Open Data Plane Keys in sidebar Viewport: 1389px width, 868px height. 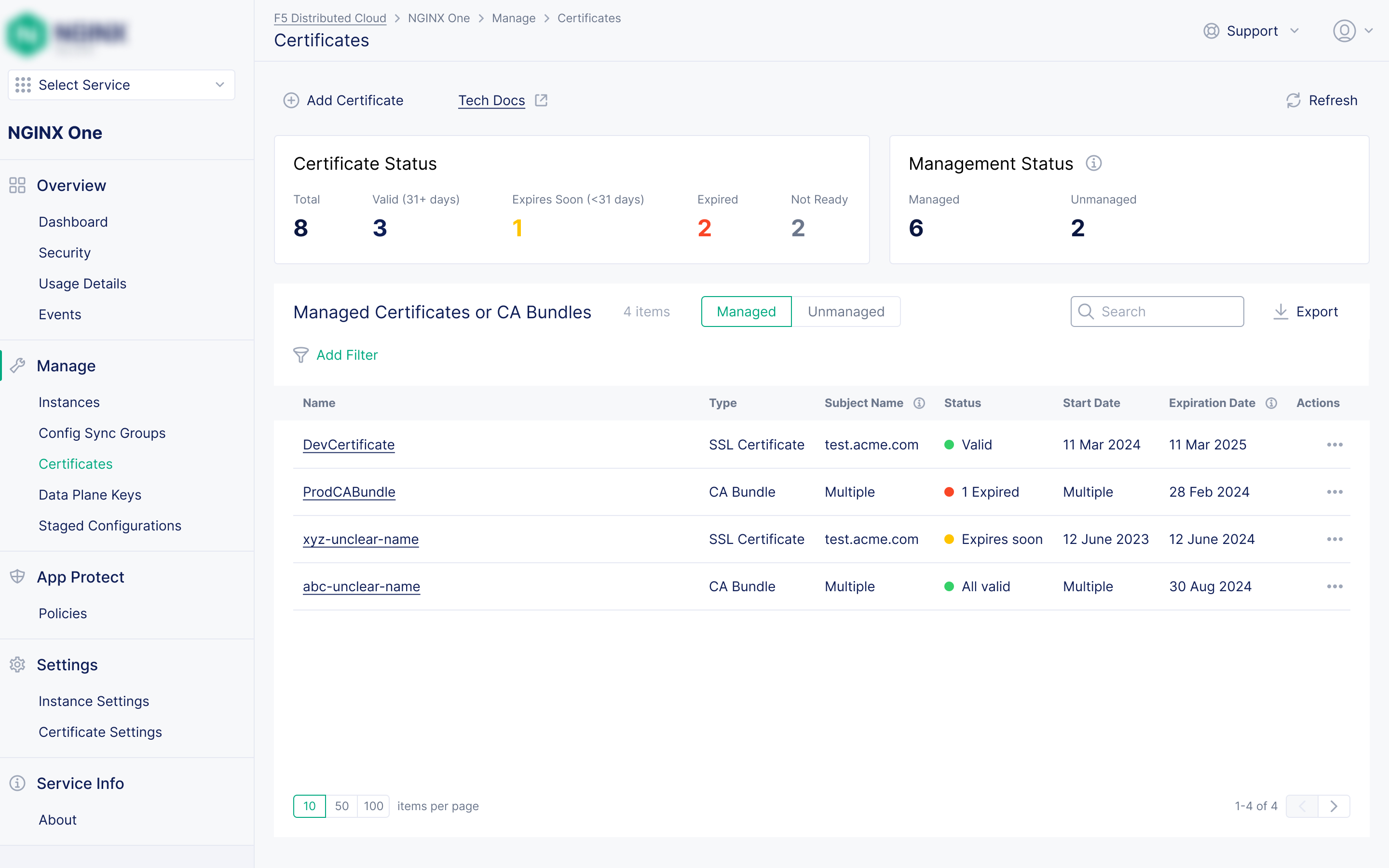[x=90, y=495]
